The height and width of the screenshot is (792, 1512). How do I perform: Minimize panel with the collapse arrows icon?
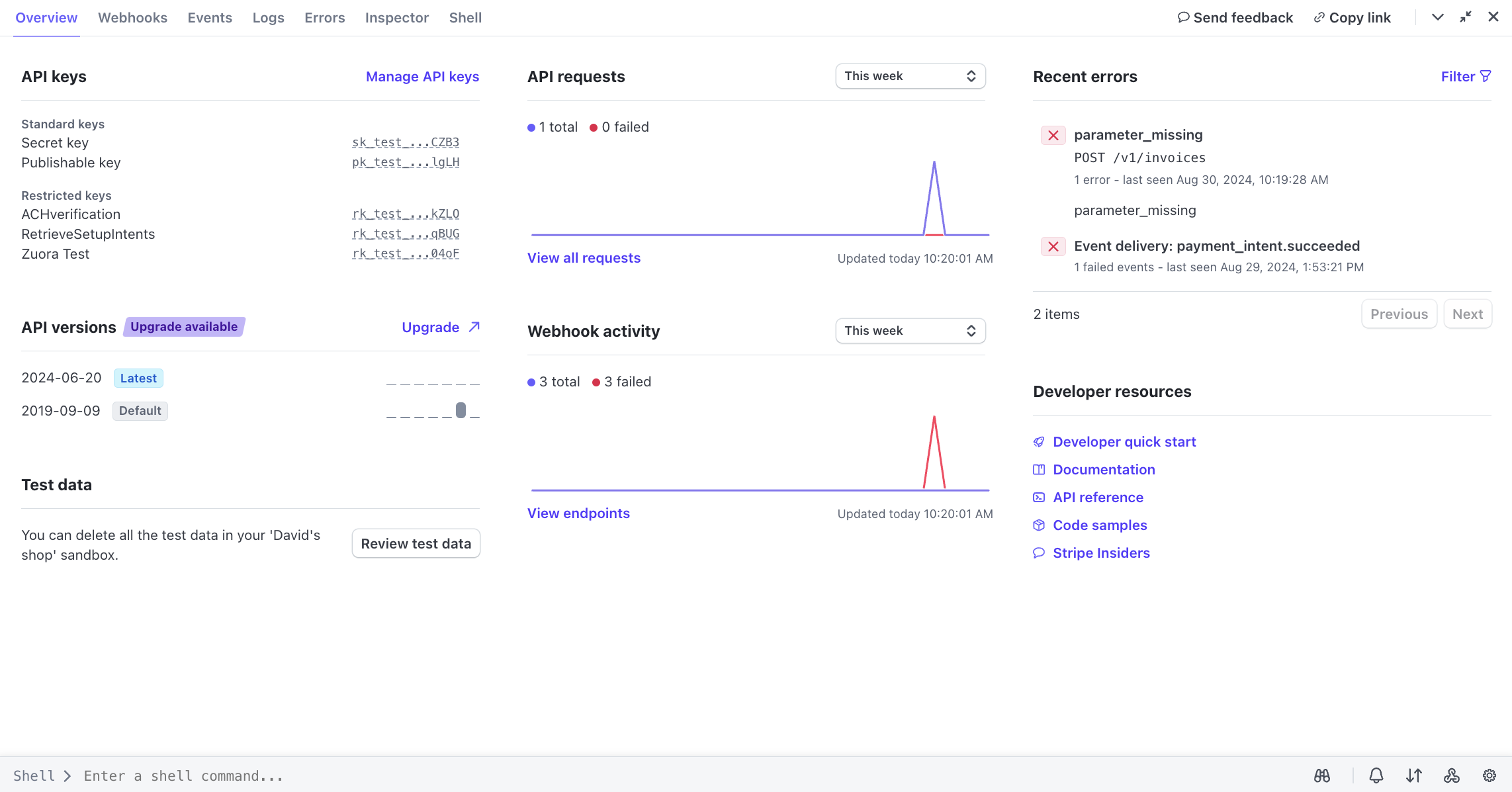[x=1466, y=17]
